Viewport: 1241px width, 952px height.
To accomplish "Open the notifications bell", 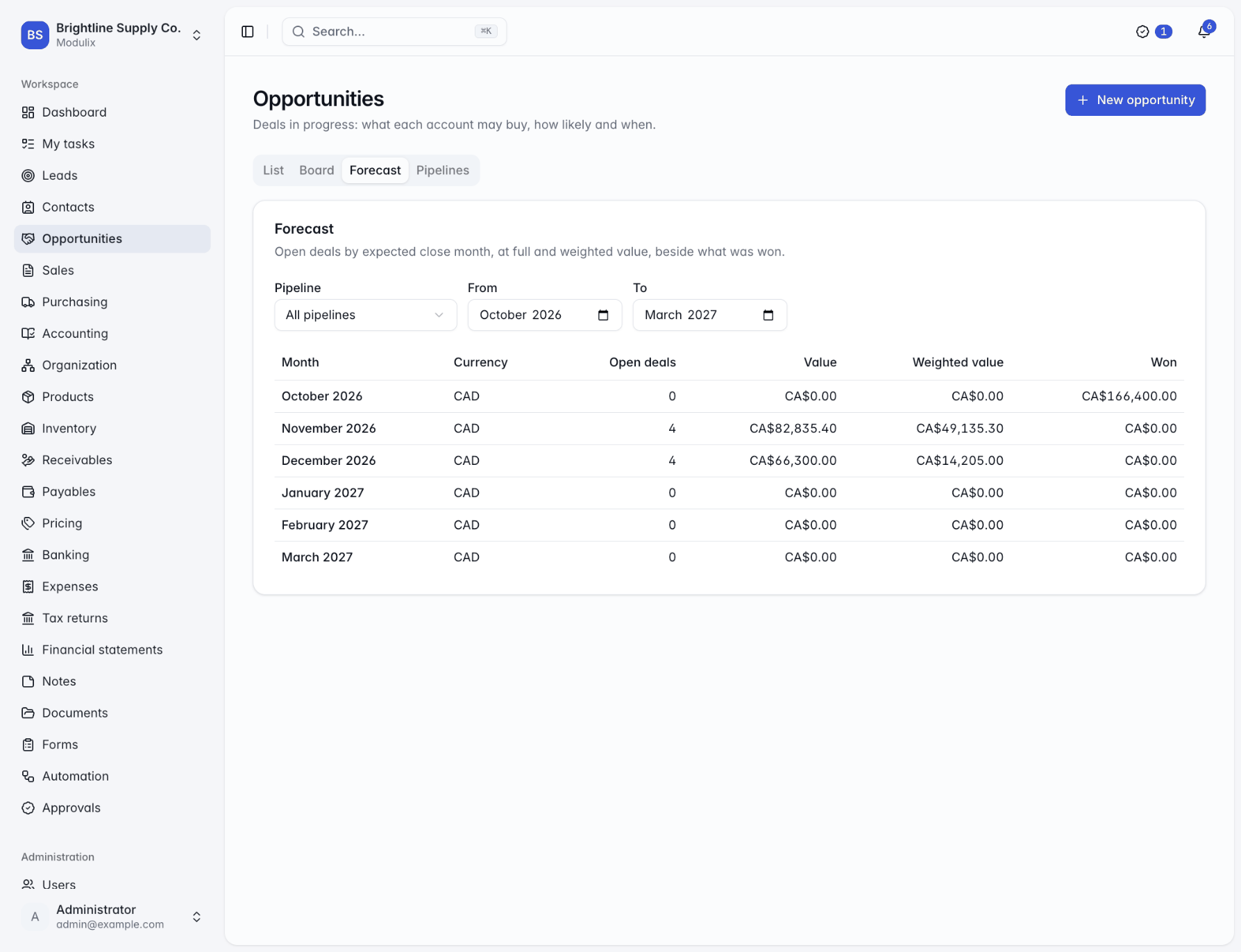I will 1204,31.
